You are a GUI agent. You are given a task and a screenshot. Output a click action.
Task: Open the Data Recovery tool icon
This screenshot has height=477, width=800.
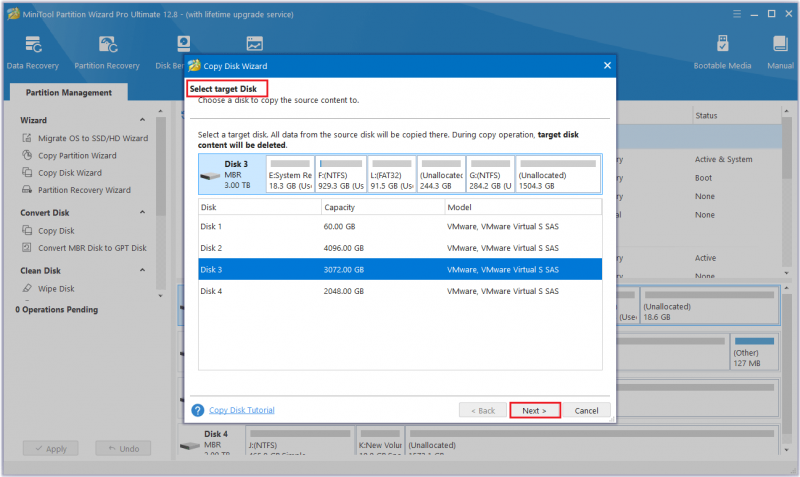33,45
